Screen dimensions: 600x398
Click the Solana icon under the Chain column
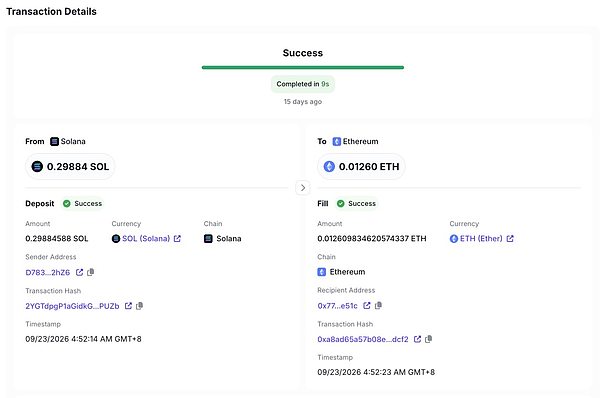208,239
